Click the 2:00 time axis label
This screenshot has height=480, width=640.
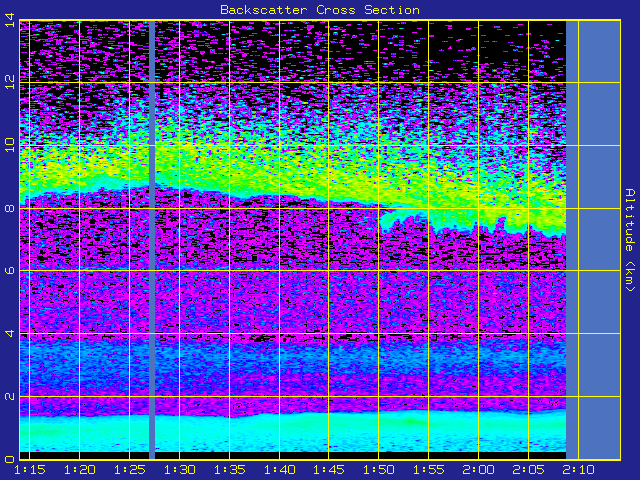(x=478, y=469)
